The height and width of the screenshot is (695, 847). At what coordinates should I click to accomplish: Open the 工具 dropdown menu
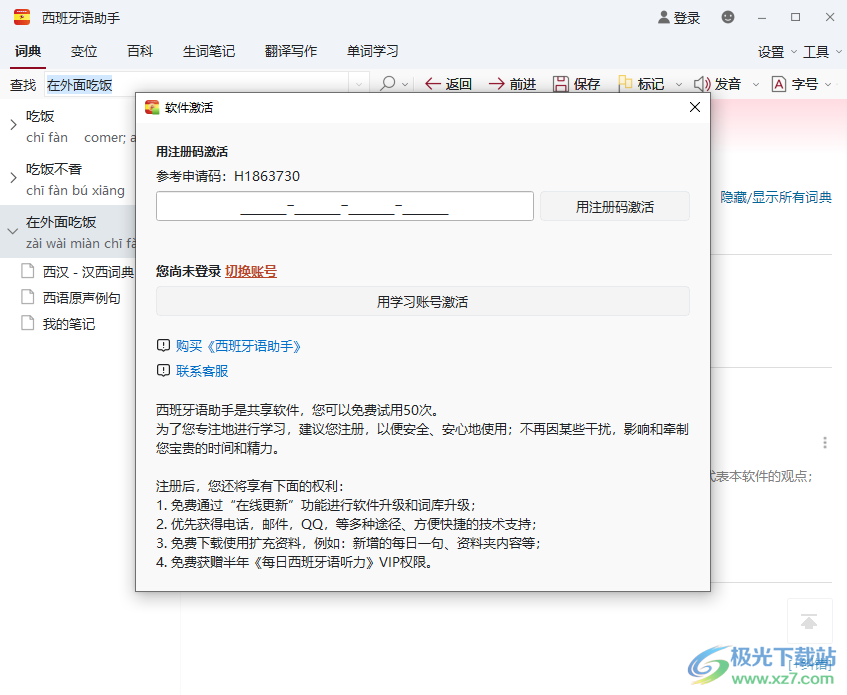(x=822, y=52)
